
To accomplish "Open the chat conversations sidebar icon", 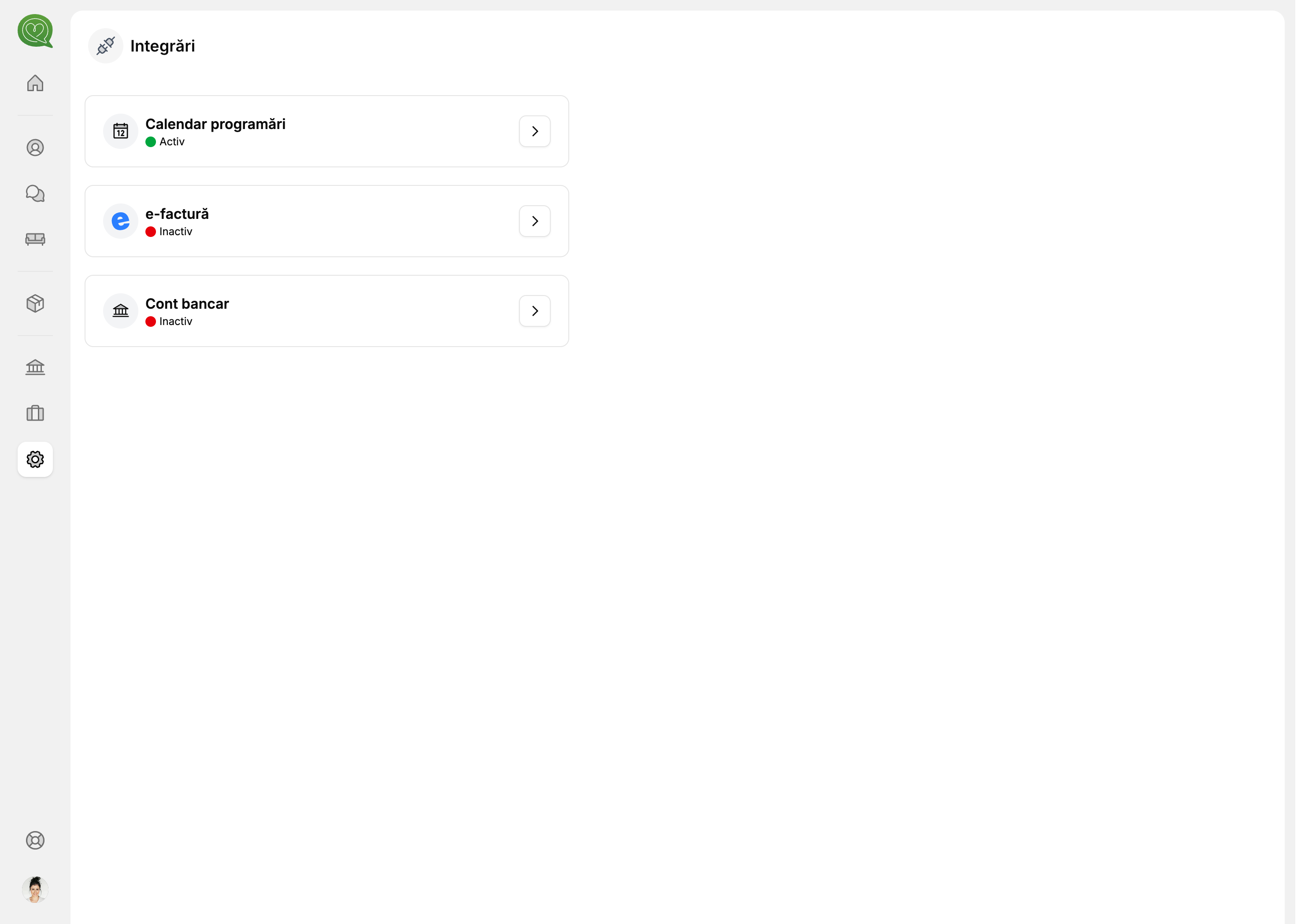I will point(35,193).
